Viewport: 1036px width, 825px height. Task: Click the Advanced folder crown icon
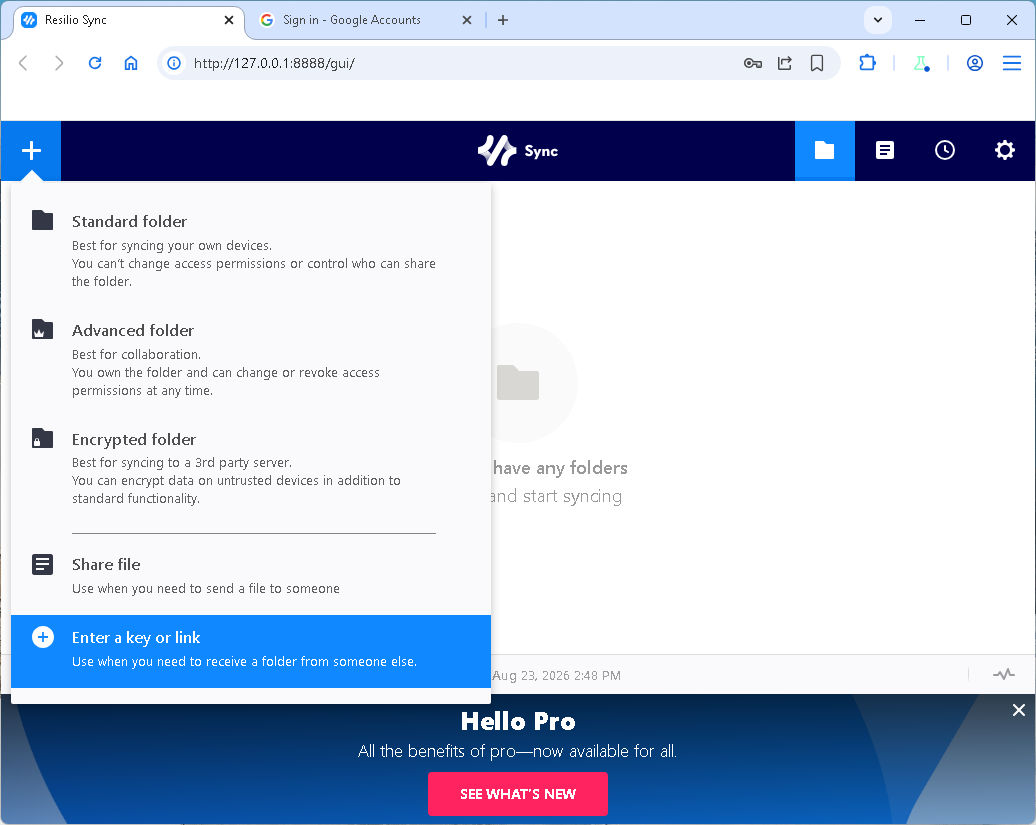click(42, 329)
